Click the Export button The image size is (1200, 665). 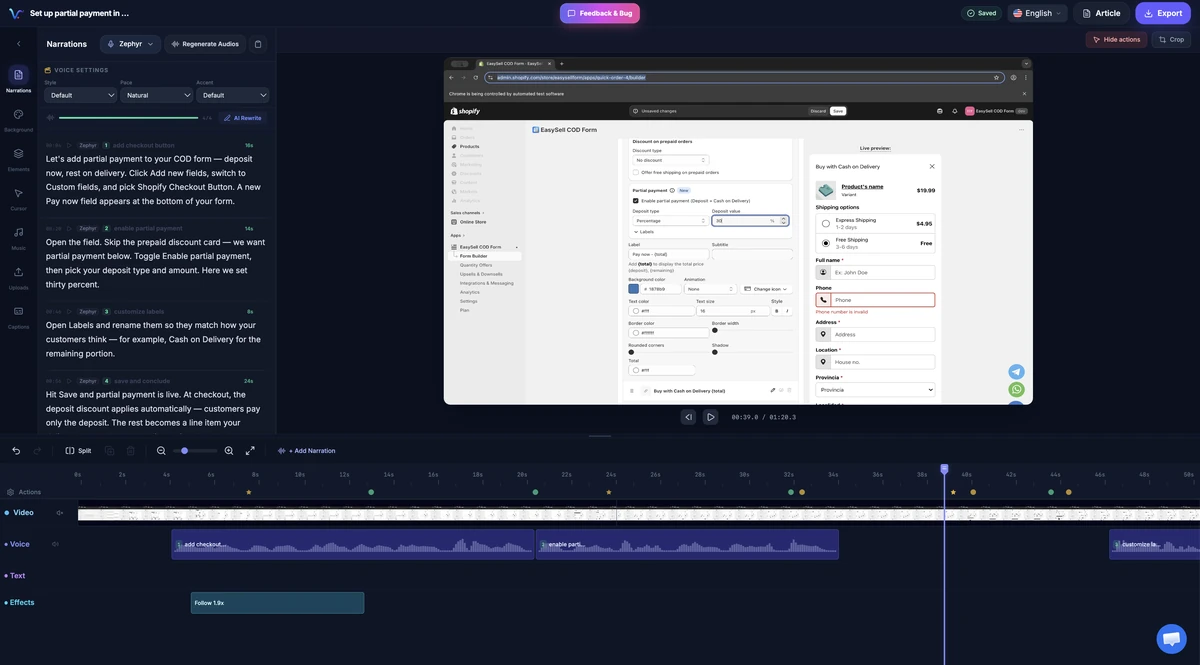coord(1163,13)
